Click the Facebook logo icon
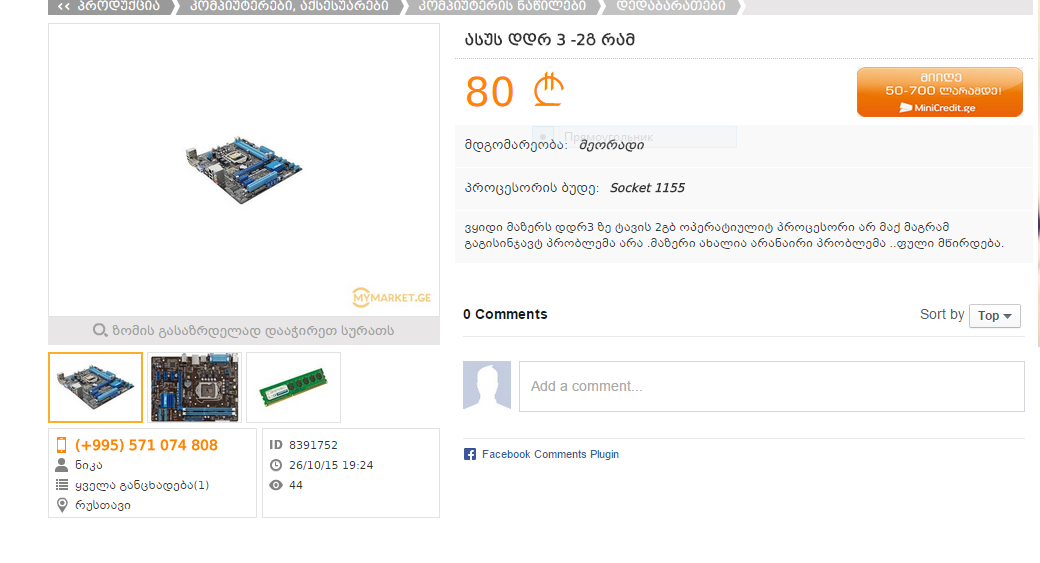The width and height of the screenshot is (1040, 563). click(470, 454)
